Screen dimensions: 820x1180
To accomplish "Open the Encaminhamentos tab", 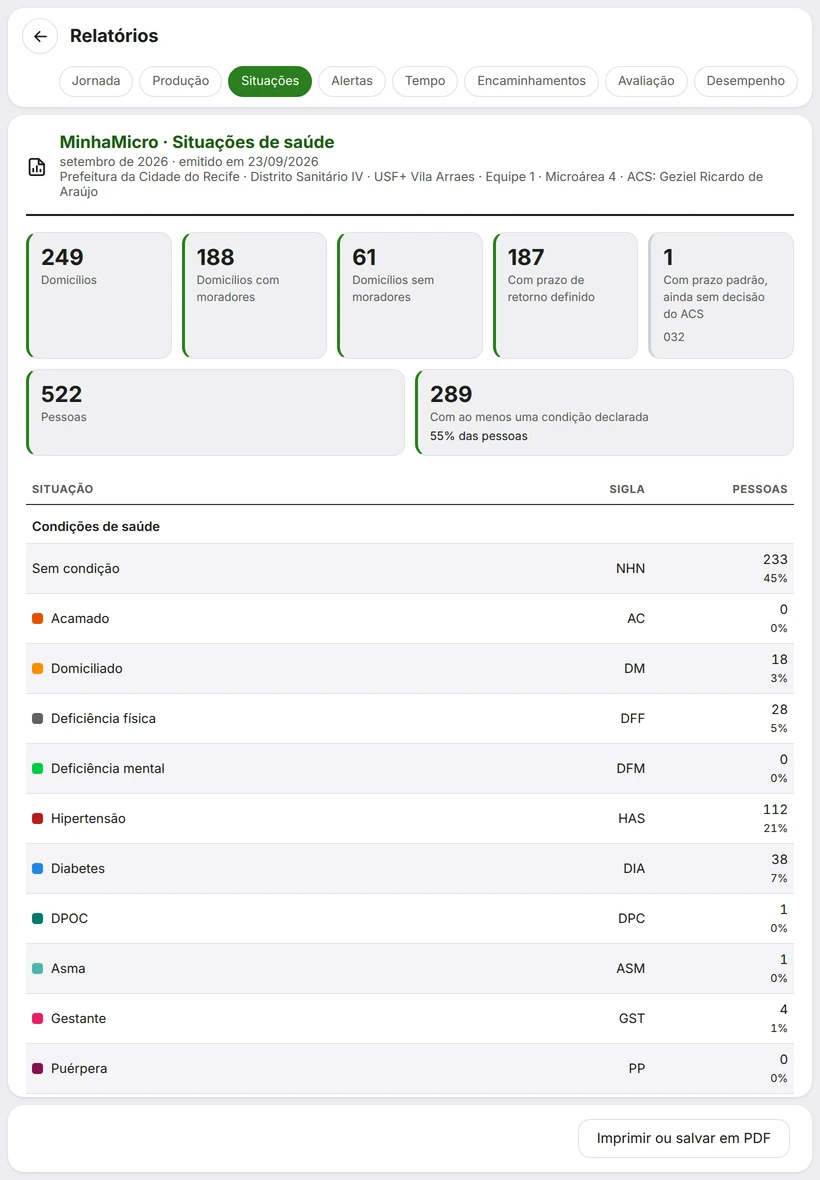I will (531, 81).
